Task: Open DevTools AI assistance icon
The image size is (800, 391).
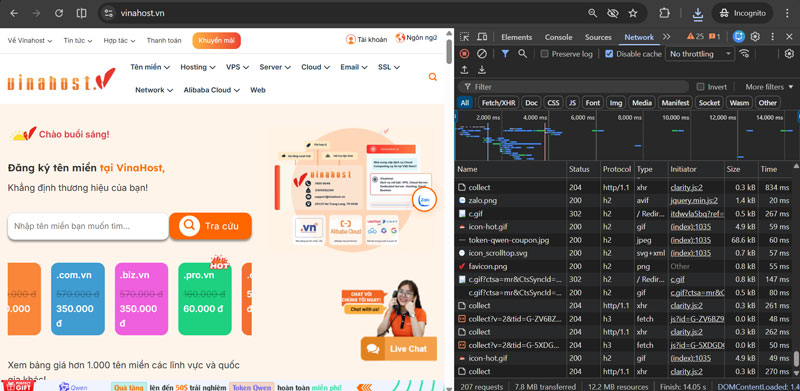Action: (x=738, y=37)
